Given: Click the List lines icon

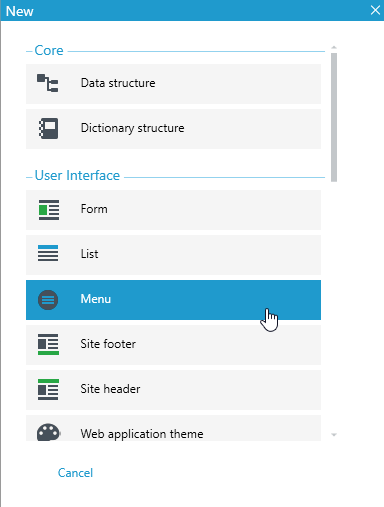Looking at the screenshot, I should tap(48, 253).
